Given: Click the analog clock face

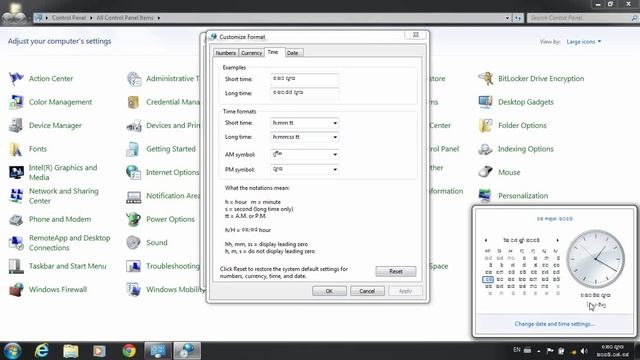Looking at the screenshot, I should 596,259.
